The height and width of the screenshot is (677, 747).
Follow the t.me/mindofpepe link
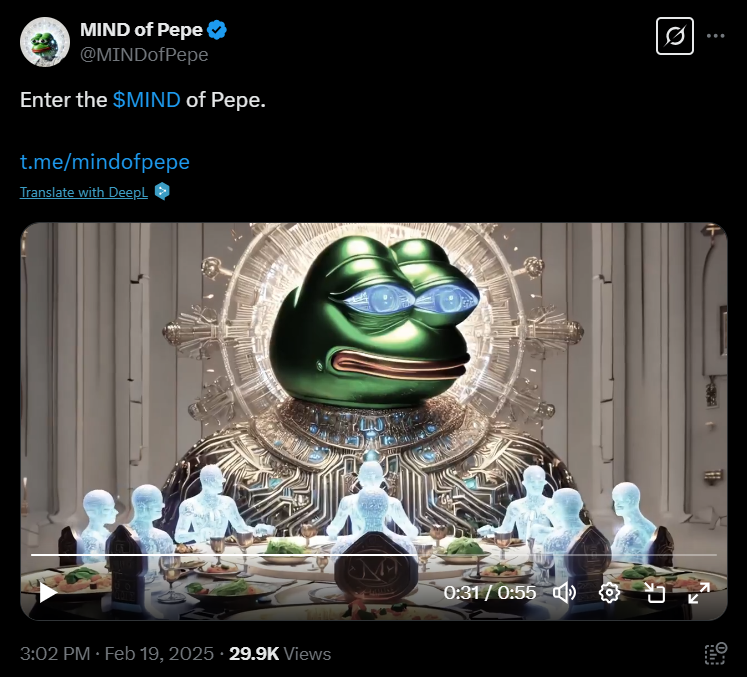pyautogui.click(x=105, y=162)
